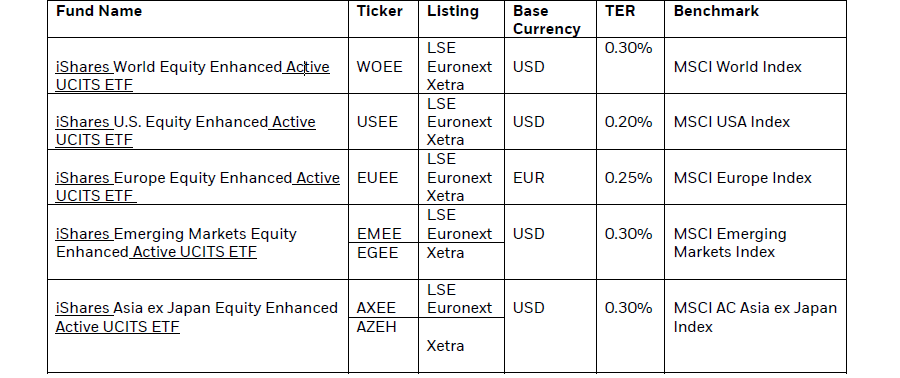Click the Fund Name column header

(99, 11)
